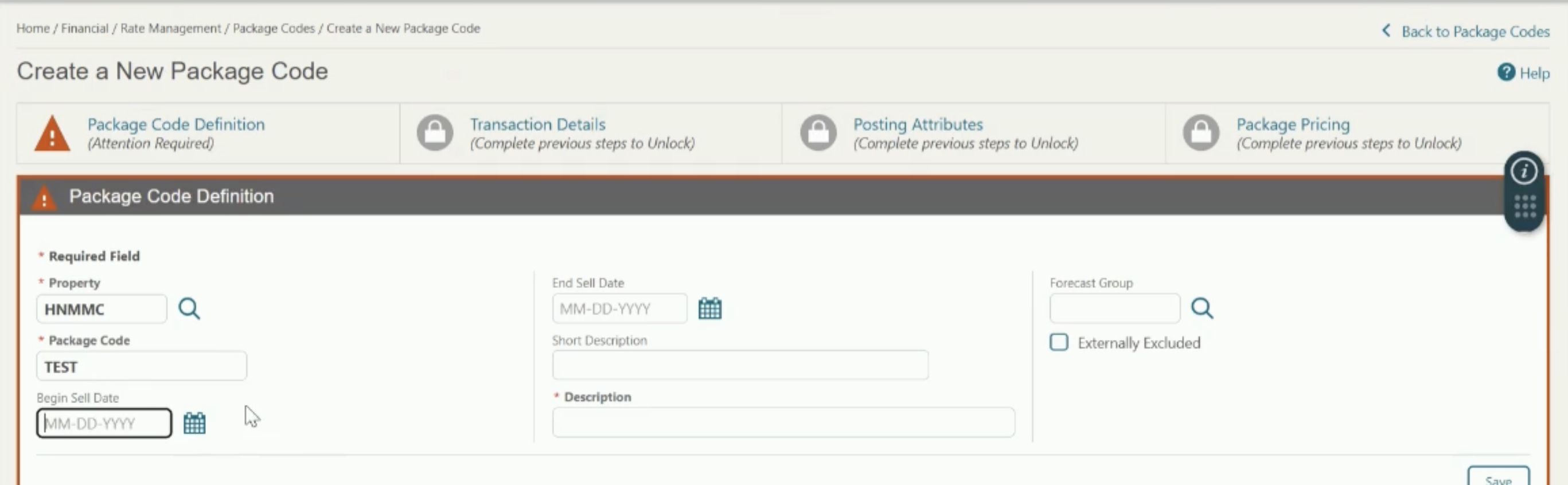This screenshot has height=485, width=1568.
Task: Open Begin Sell Date calendar picker
Action: pos(194,423)
